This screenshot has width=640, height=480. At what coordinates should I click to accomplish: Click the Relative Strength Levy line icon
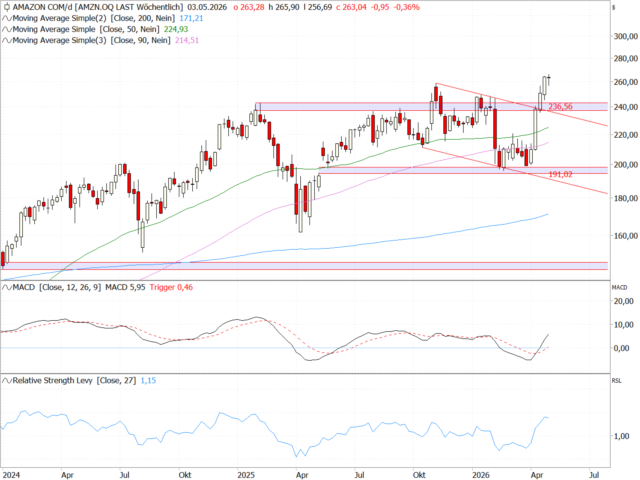6,381
